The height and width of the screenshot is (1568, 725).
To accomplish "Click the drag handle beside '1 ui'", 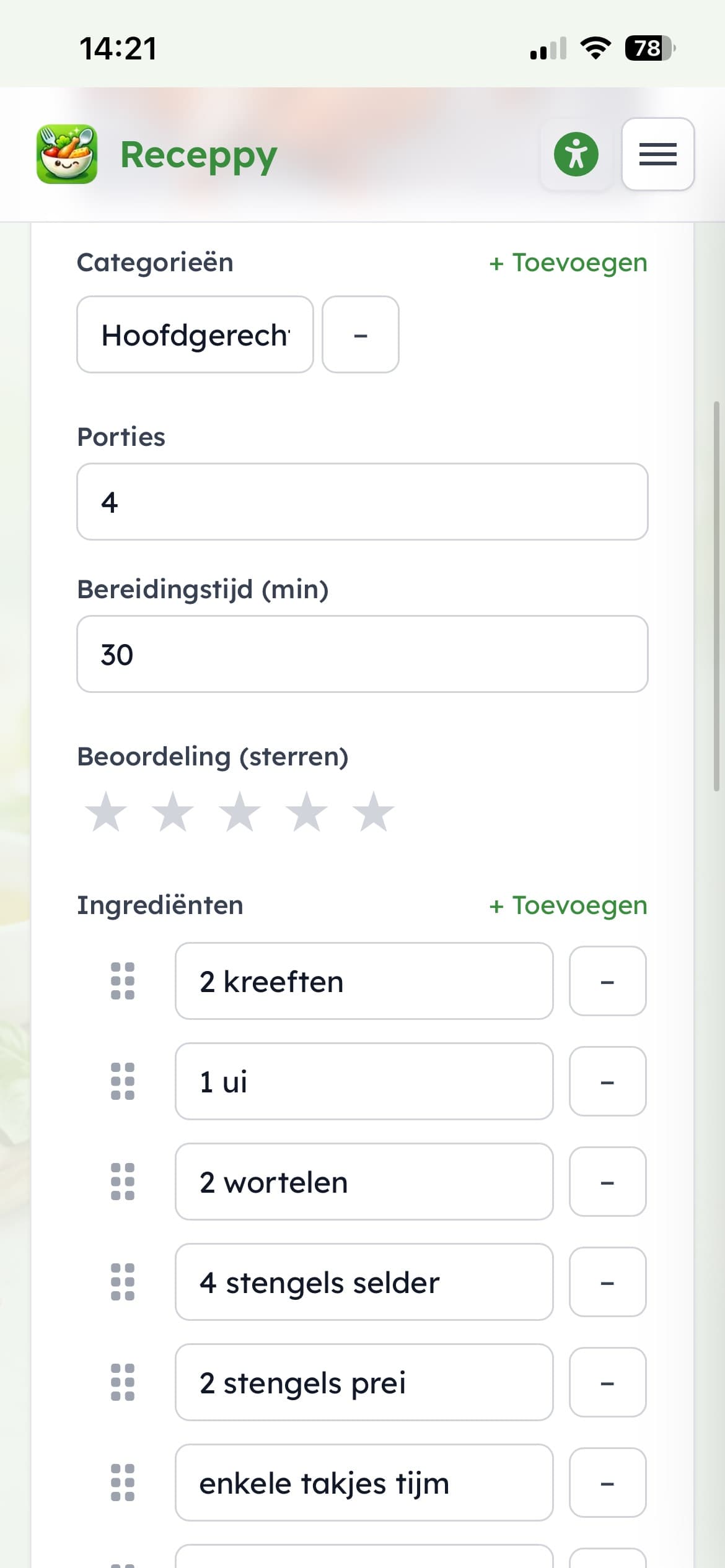I will [121, 1081].
